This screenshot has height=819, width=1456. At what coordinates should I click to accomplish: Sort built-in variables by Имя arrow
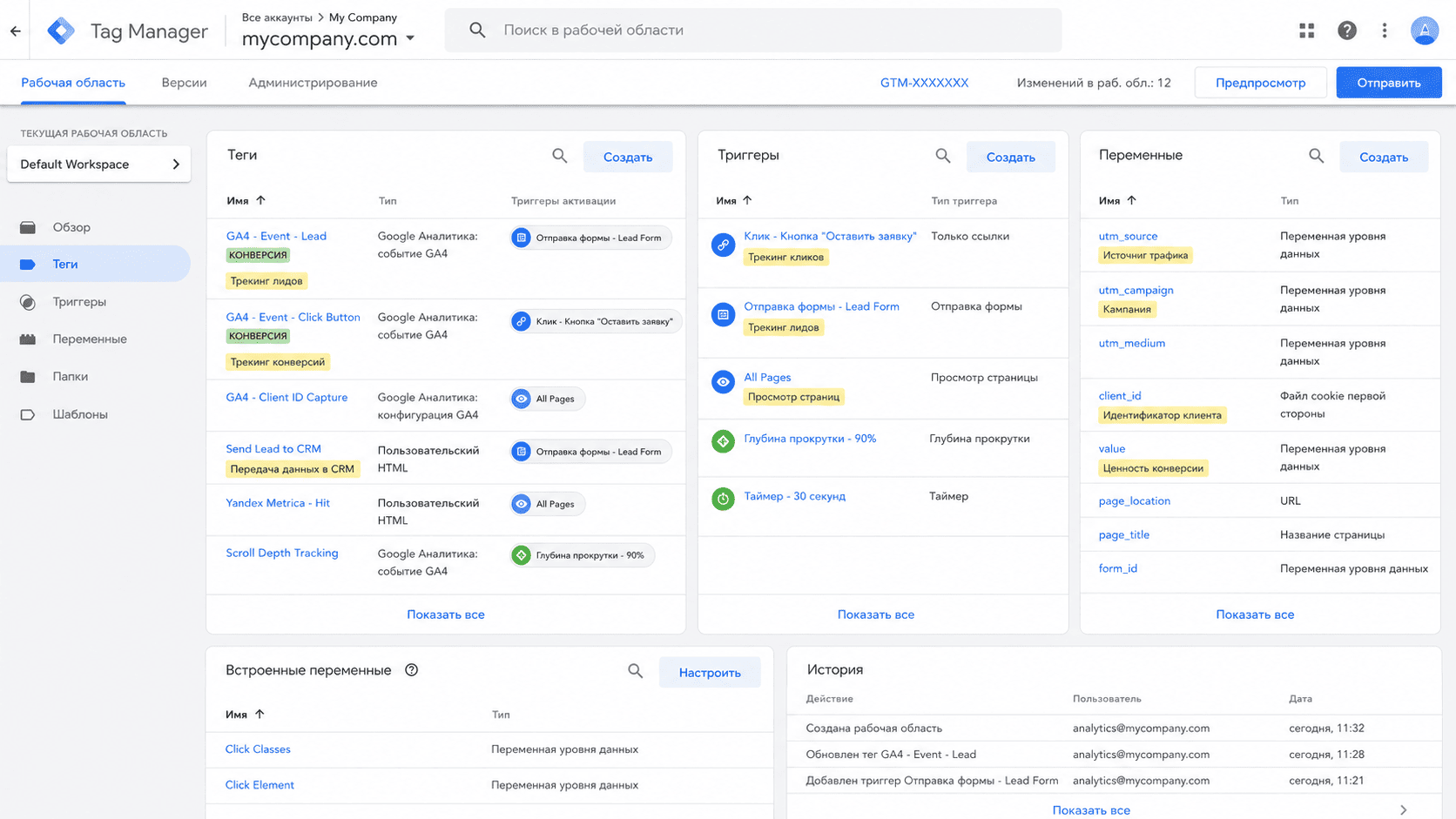[x=260, y=714]
